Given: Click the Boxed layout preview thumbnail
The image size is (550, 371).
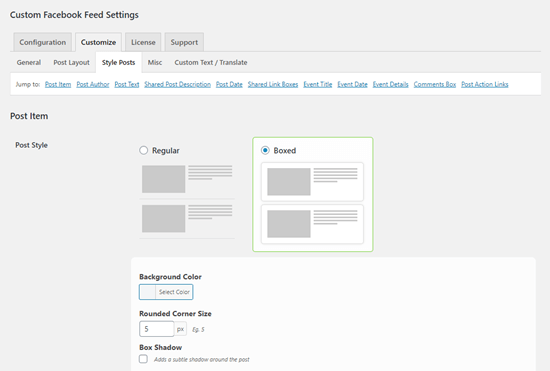Looking at the screenshot, I should coord(312,203).
